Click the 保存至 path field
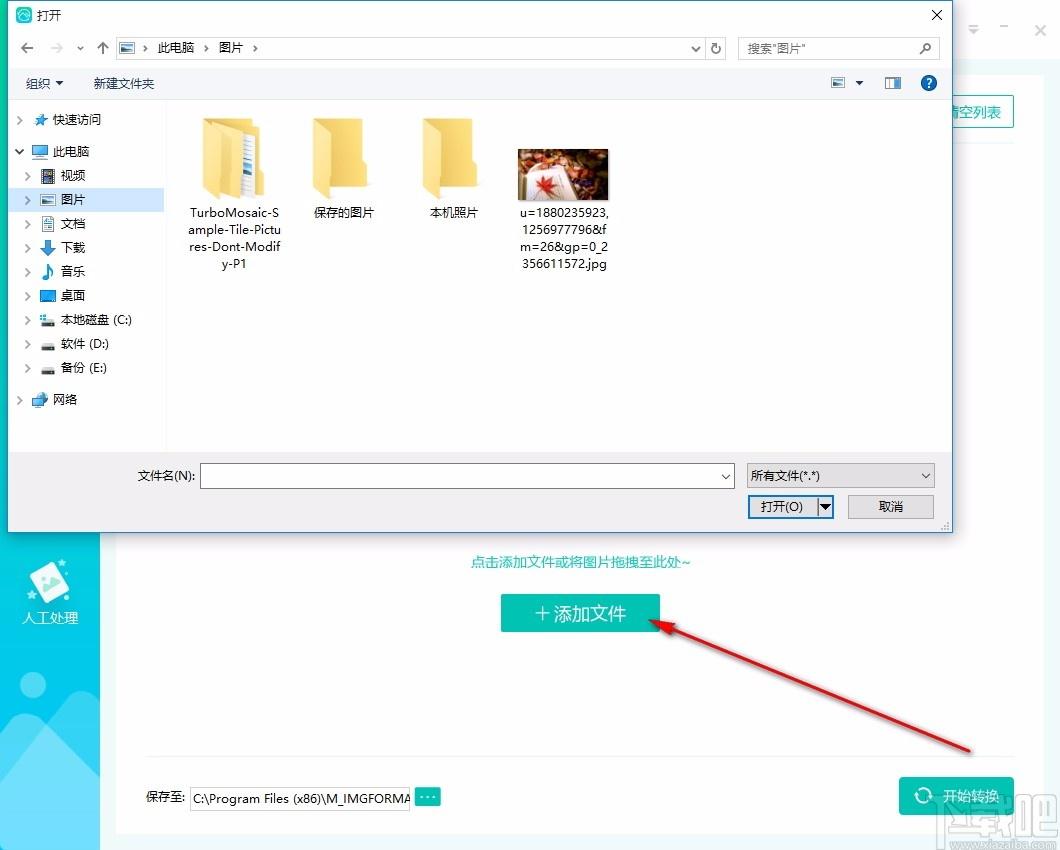This screenshot has height=850, width=1060. pos(300,799)
